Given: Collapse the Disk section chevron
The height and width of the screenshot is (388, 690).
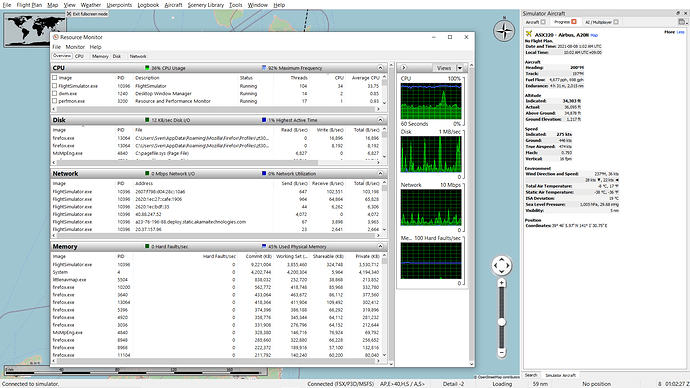Looking at the screenshot, I should 380,120.
